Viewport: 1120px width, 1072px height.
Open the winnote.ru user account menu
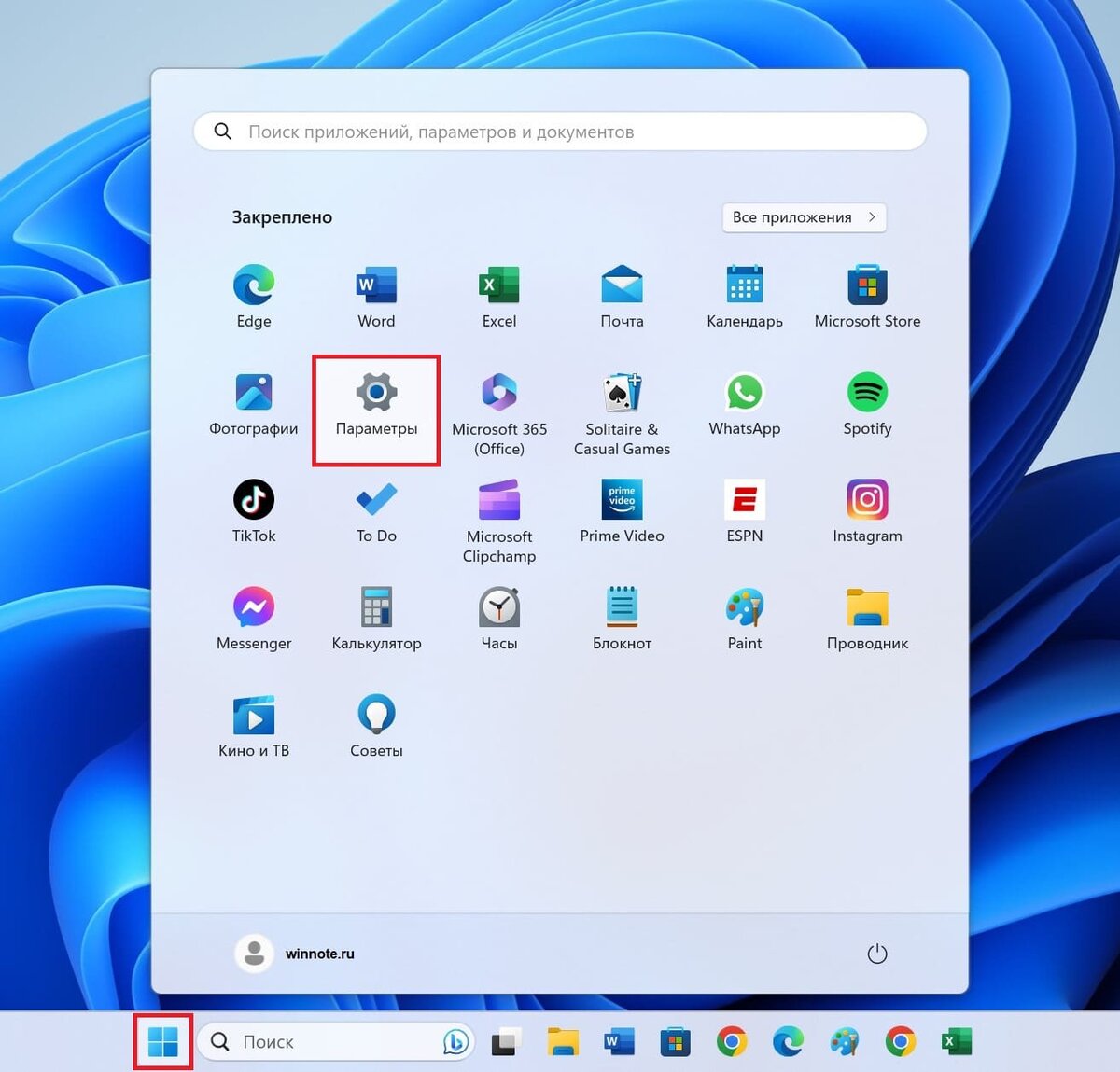click(x=295, y=954)
